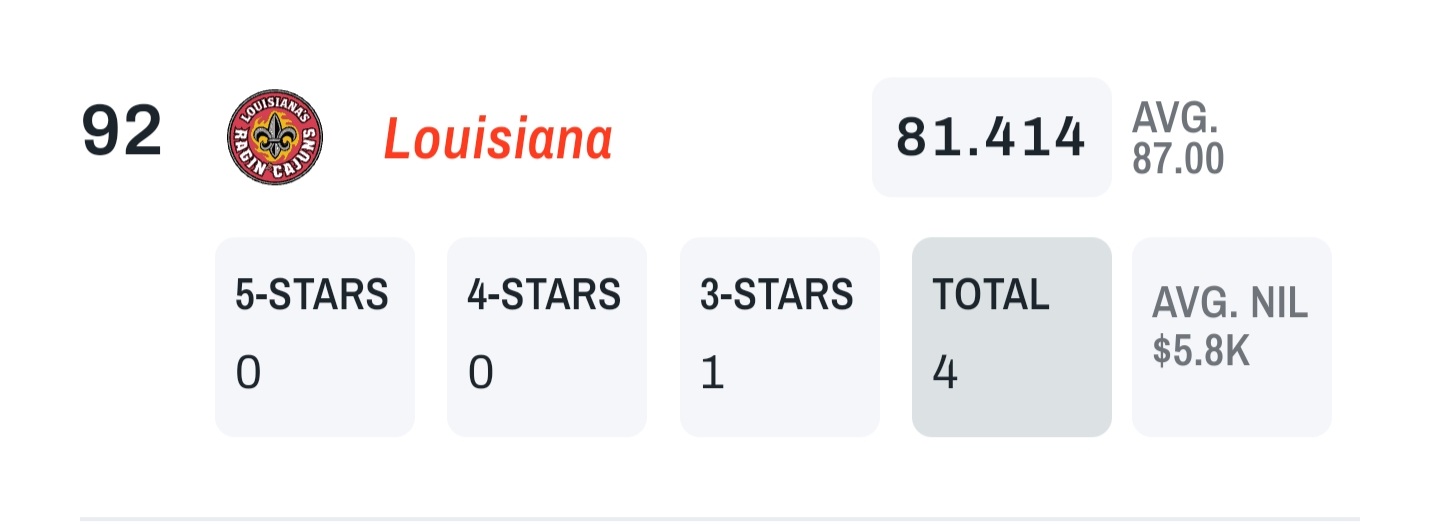1440x525 pixels.
Task: Click the 1 count under 3-STARS
Action: coord(712,374)
